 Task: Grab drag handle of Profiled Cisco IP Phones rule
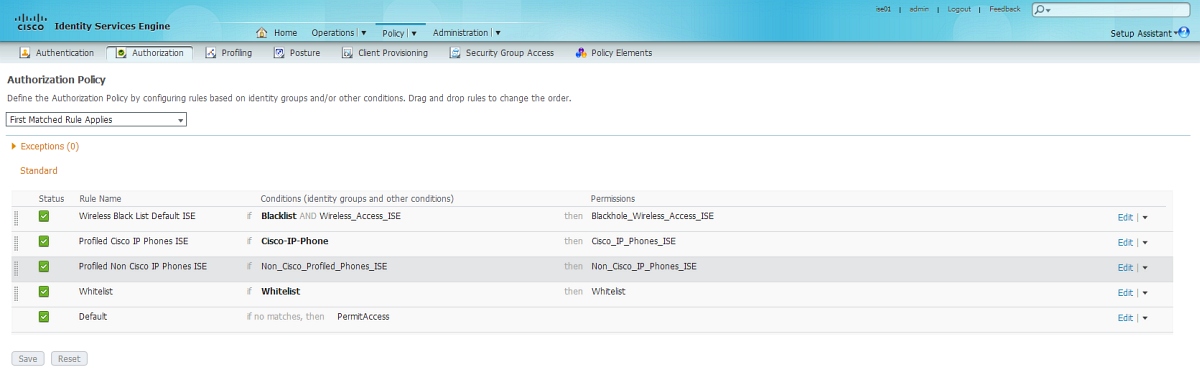pyautogui.click(x=16, y=242)
